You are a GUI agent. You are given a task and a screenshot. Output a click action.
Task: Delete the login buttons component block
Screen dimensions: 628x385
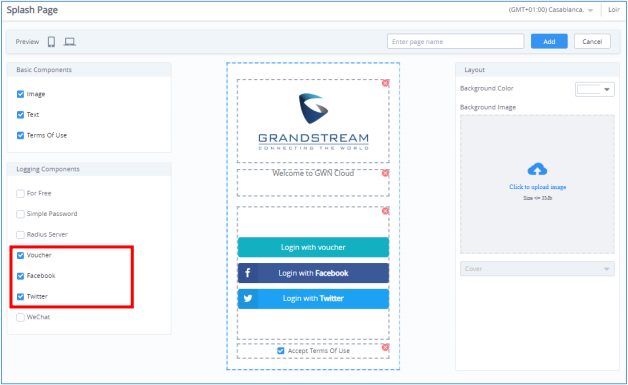click(385, 211)
